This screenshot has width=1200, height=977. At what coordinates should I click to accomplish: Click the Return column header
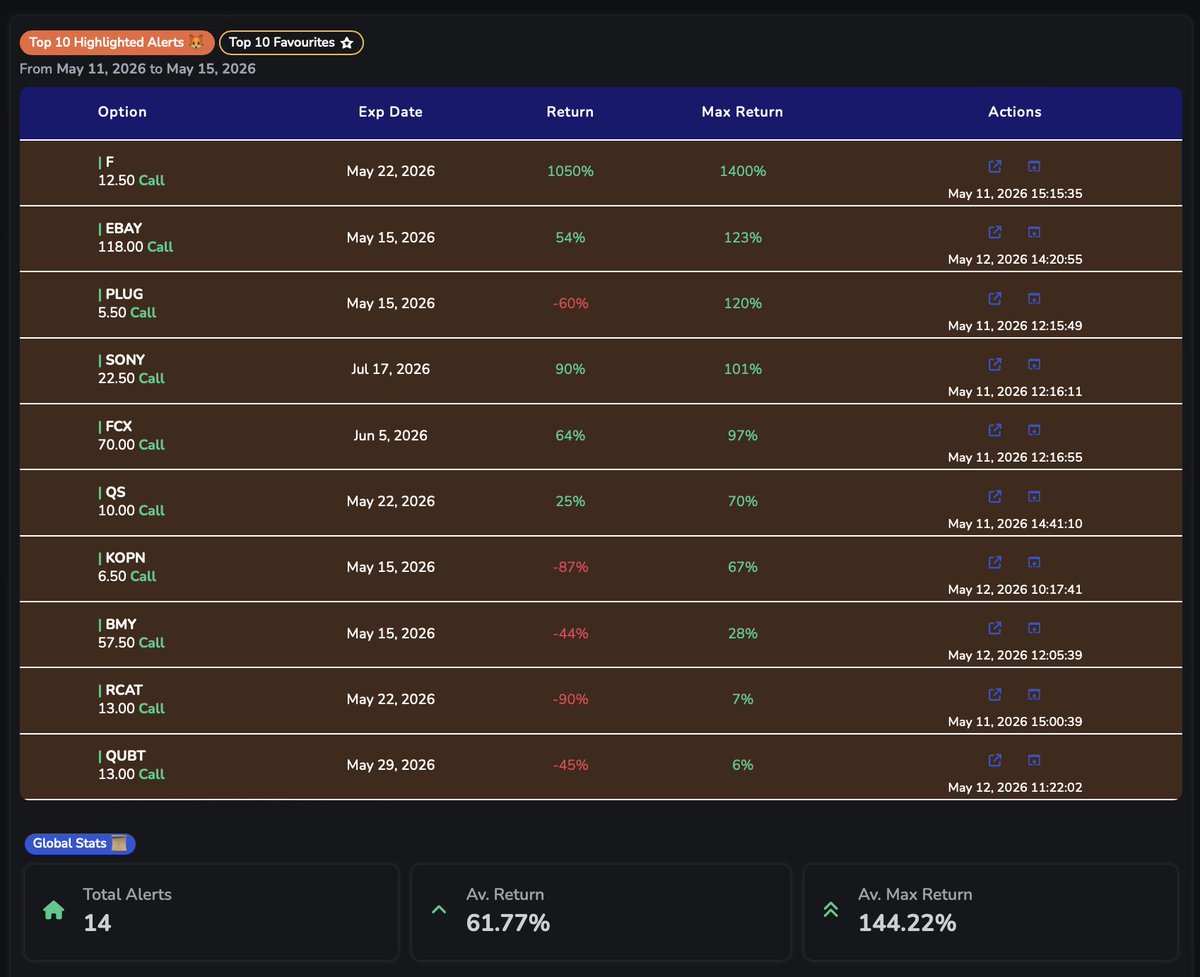point(570,112)
